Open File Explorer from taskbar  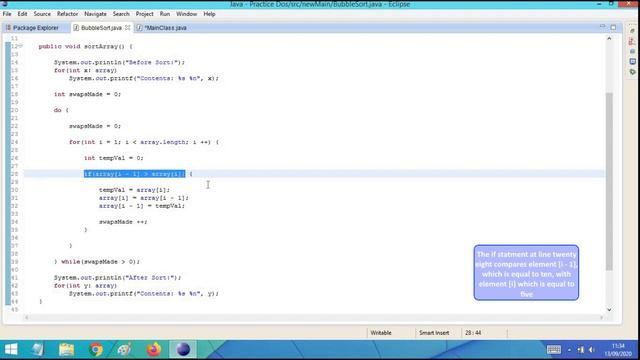click(x=67, y=349)
